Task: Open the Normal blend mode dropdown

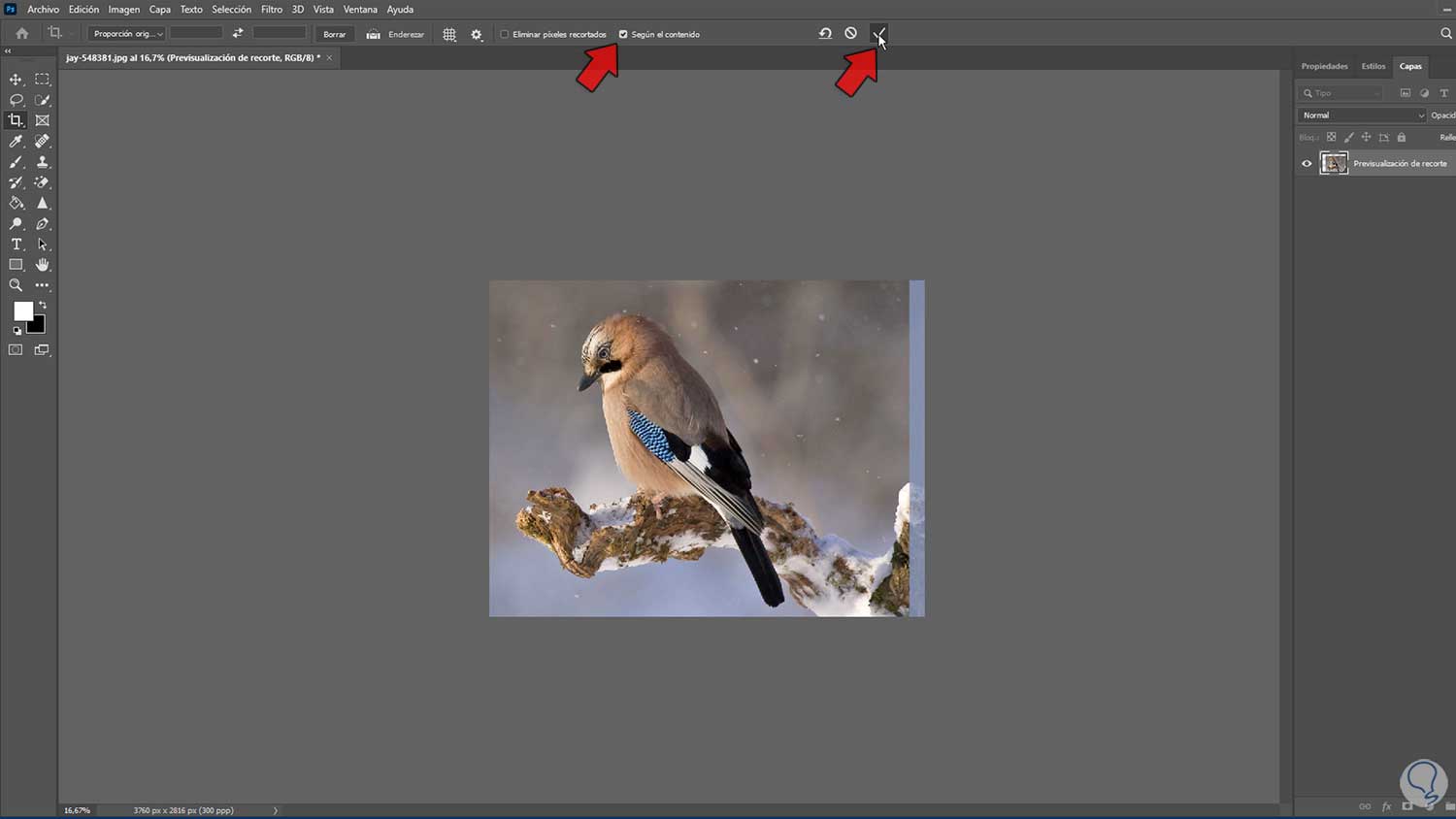Action: tap(1362, 115)
